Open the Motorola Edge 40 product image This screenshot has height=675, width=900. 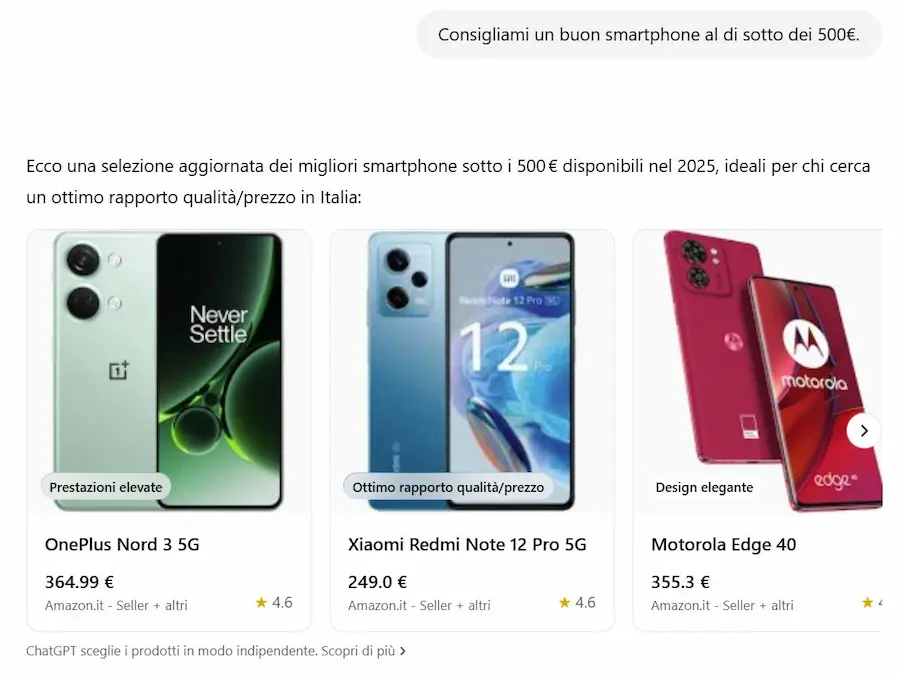[758, 371]
